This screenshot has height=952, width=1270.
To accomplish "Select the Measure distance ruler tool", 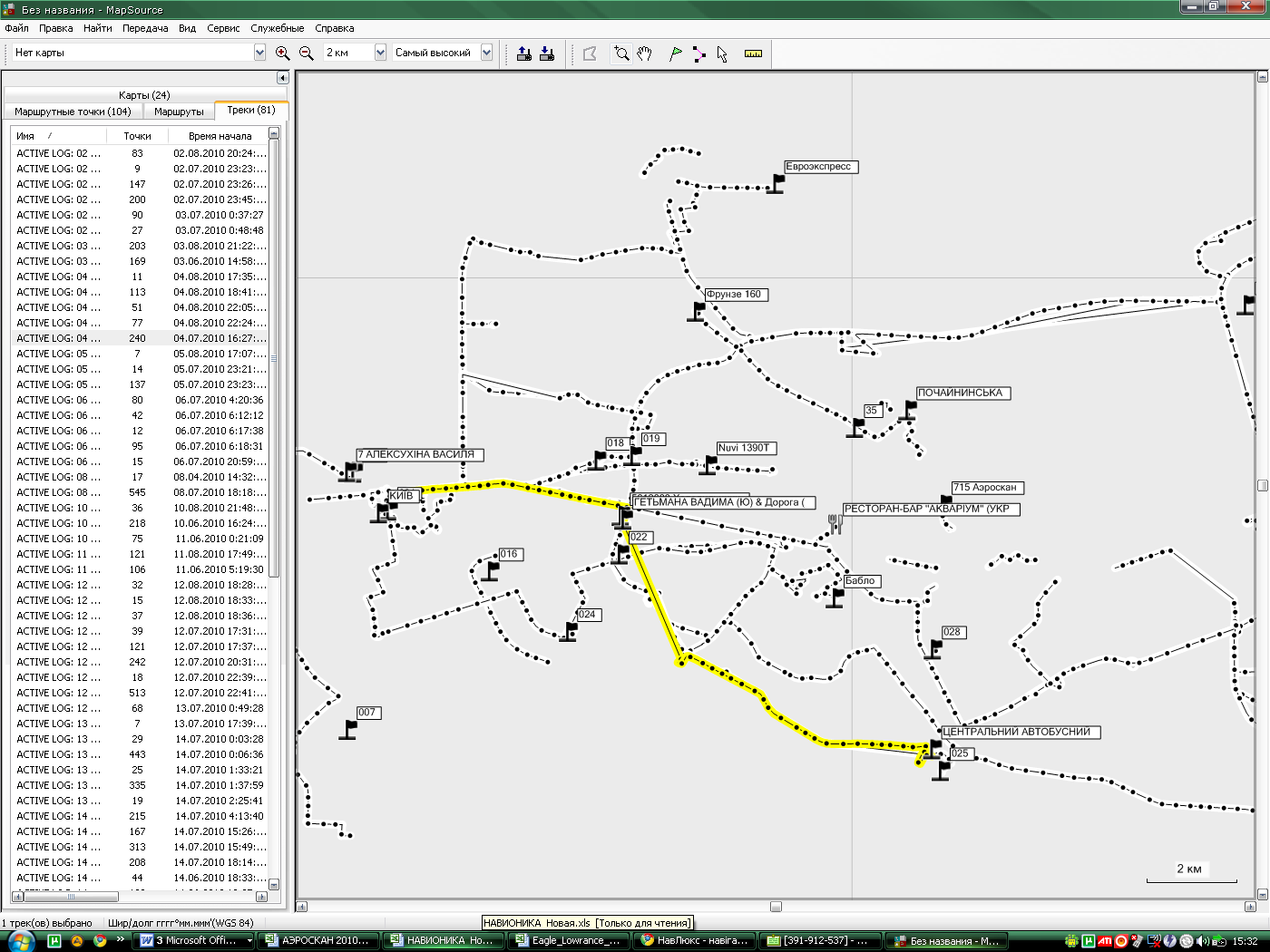I will 753,53.
